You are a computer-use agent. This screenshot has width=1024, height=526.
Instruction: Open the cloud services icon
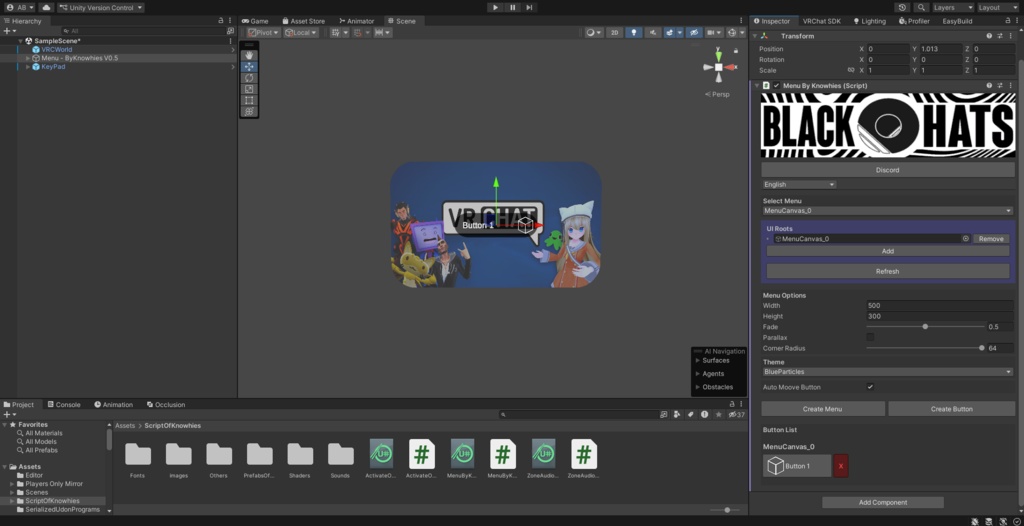(x=46, y=7)
